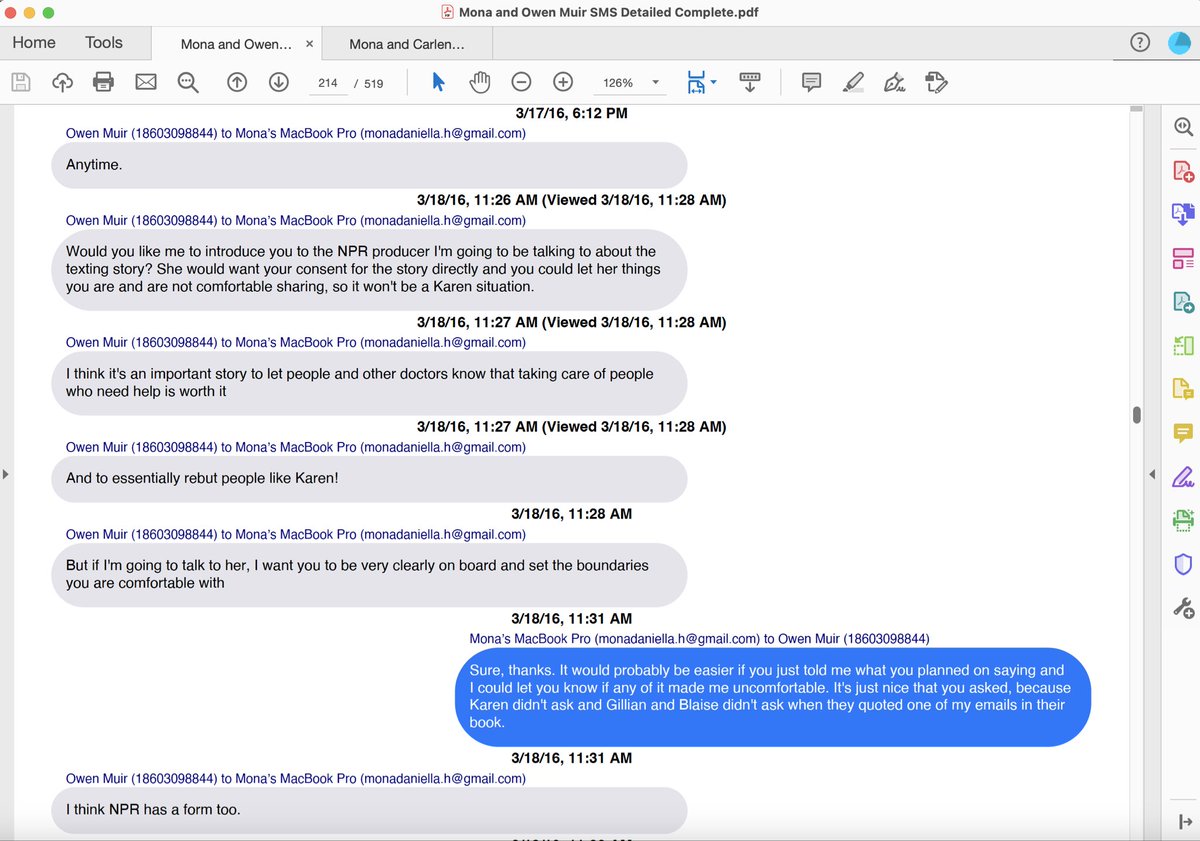The height and width of the screenshot is (841, 1200).
Task: Open Scan & OCR tool in sidebar
Action: [1183, 520]
